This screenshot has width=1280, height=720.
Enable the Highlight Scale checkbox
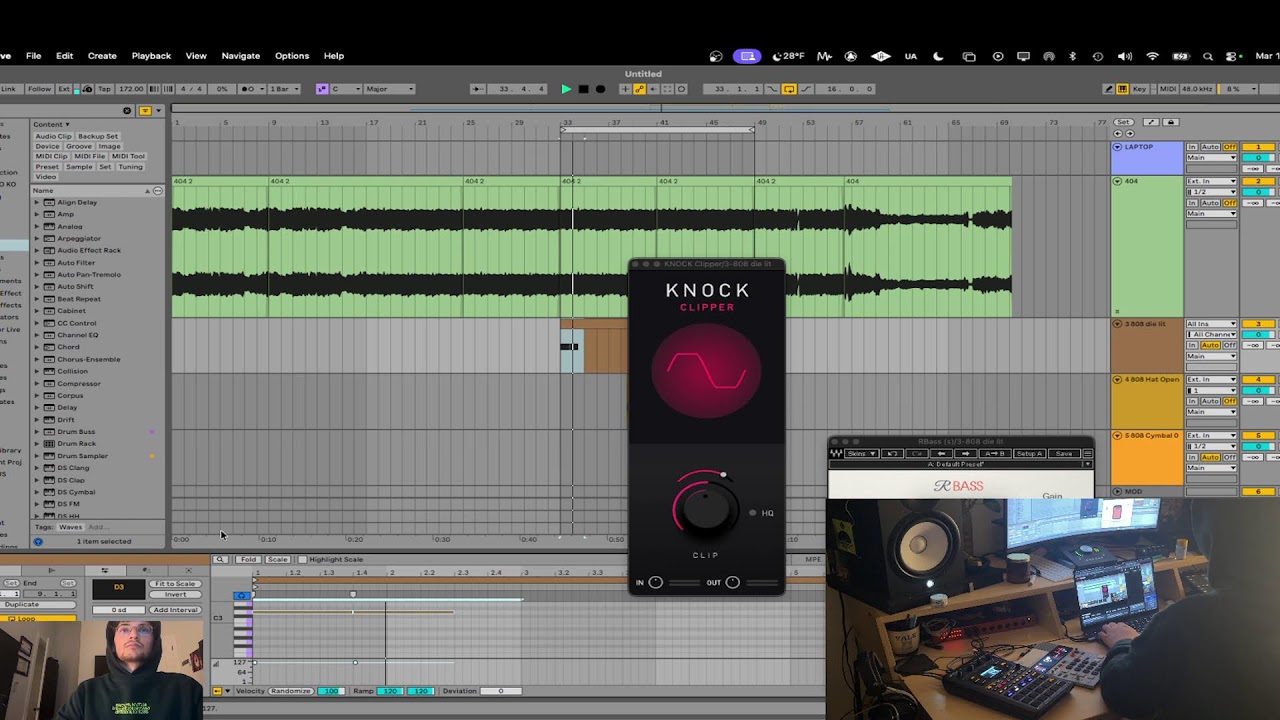pos(302,559)
